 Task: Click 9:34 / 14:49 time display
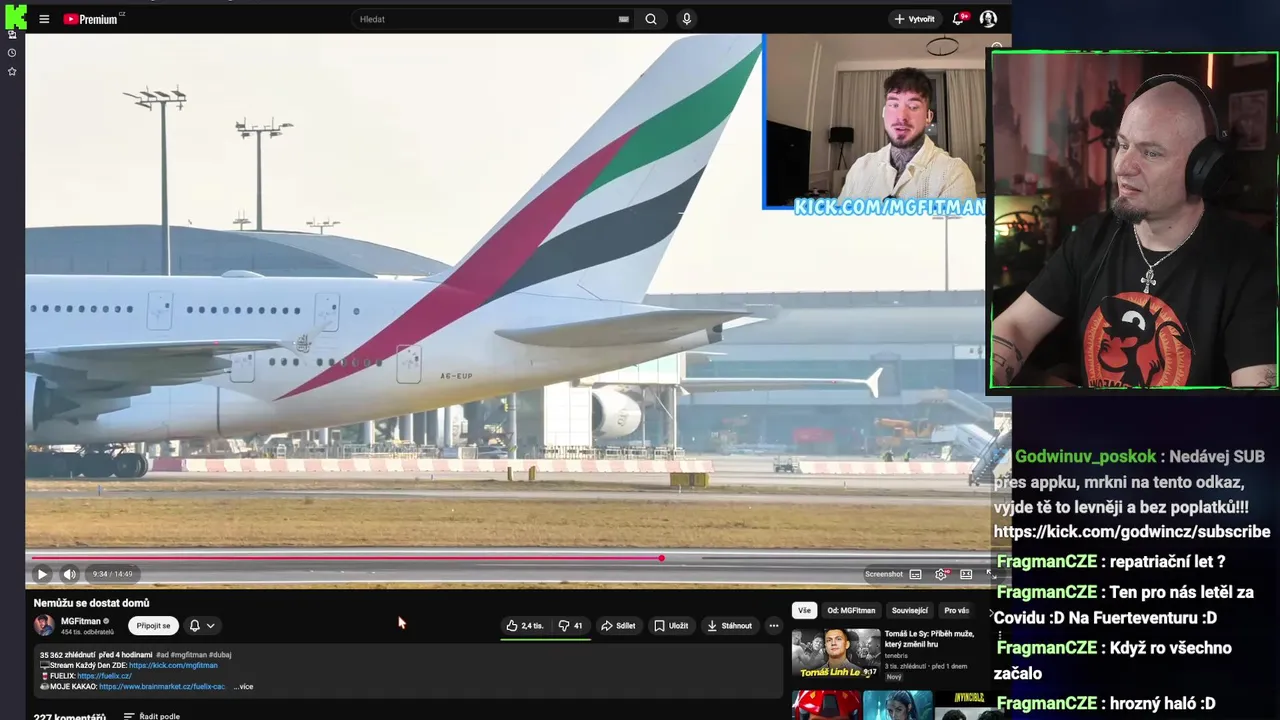point(112,574)
